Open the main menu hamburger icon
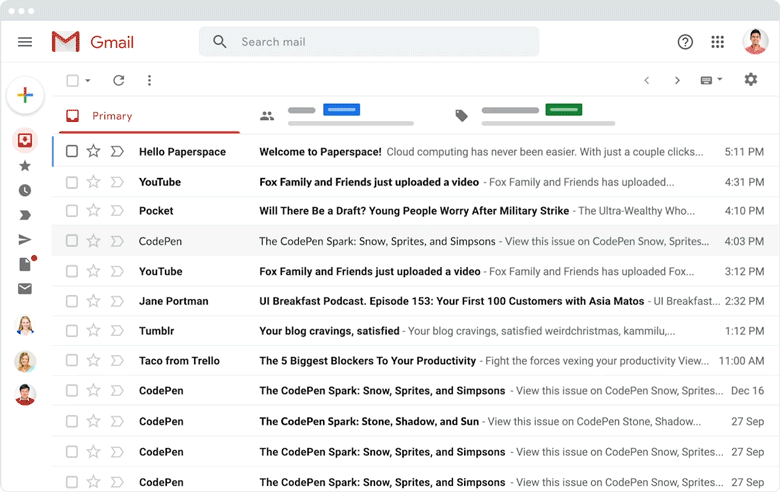Screen dimensions: 780x492 [x=25, y=42]
